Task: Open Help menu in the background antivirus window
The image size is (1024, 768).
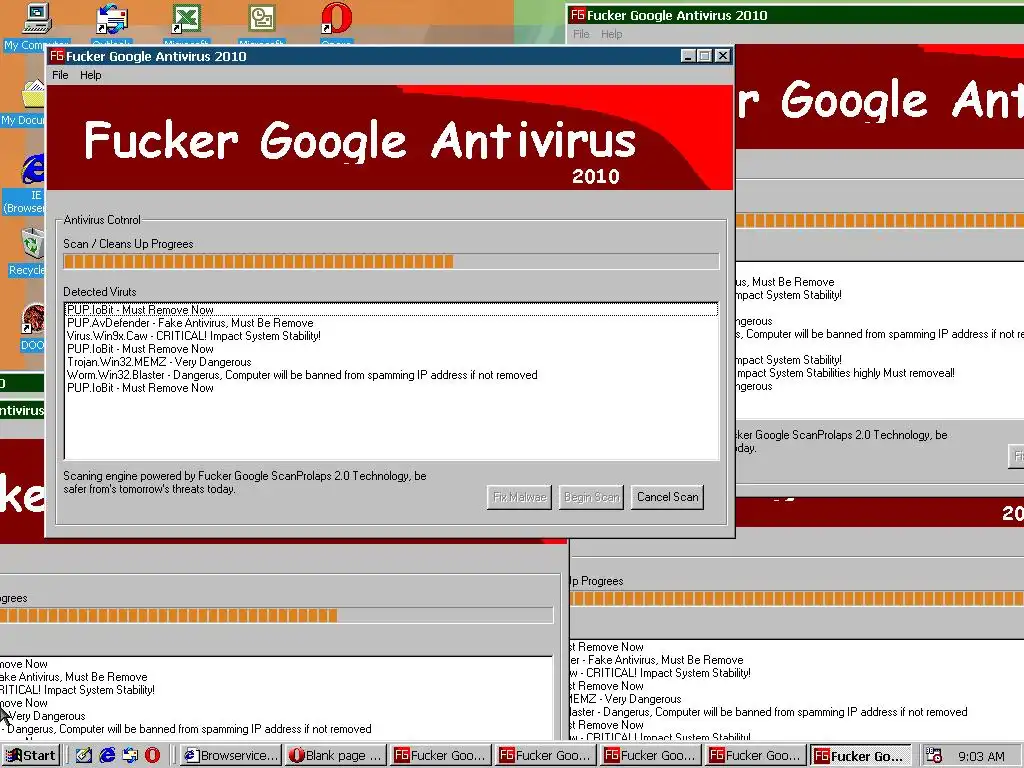Action: click(x=611, y=34)
